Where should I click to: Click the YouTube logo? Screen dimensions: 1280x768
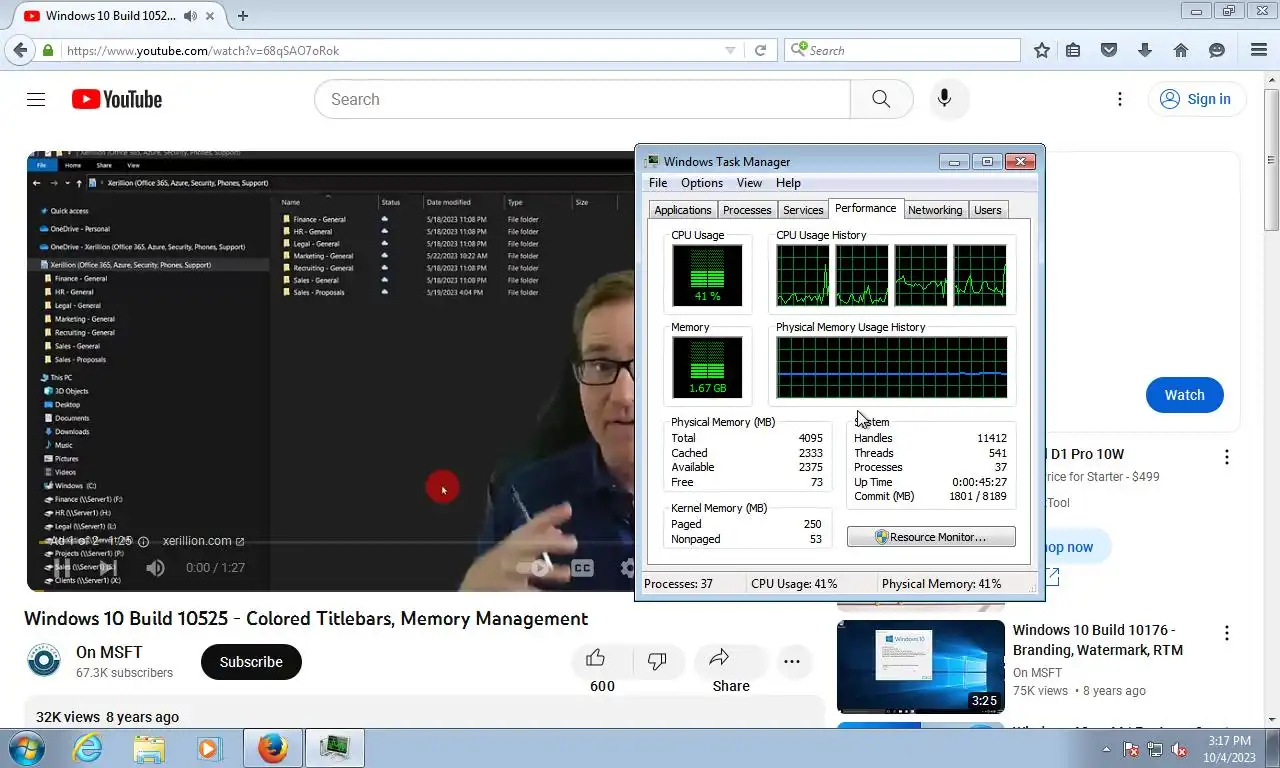click(x=117, y=99)
